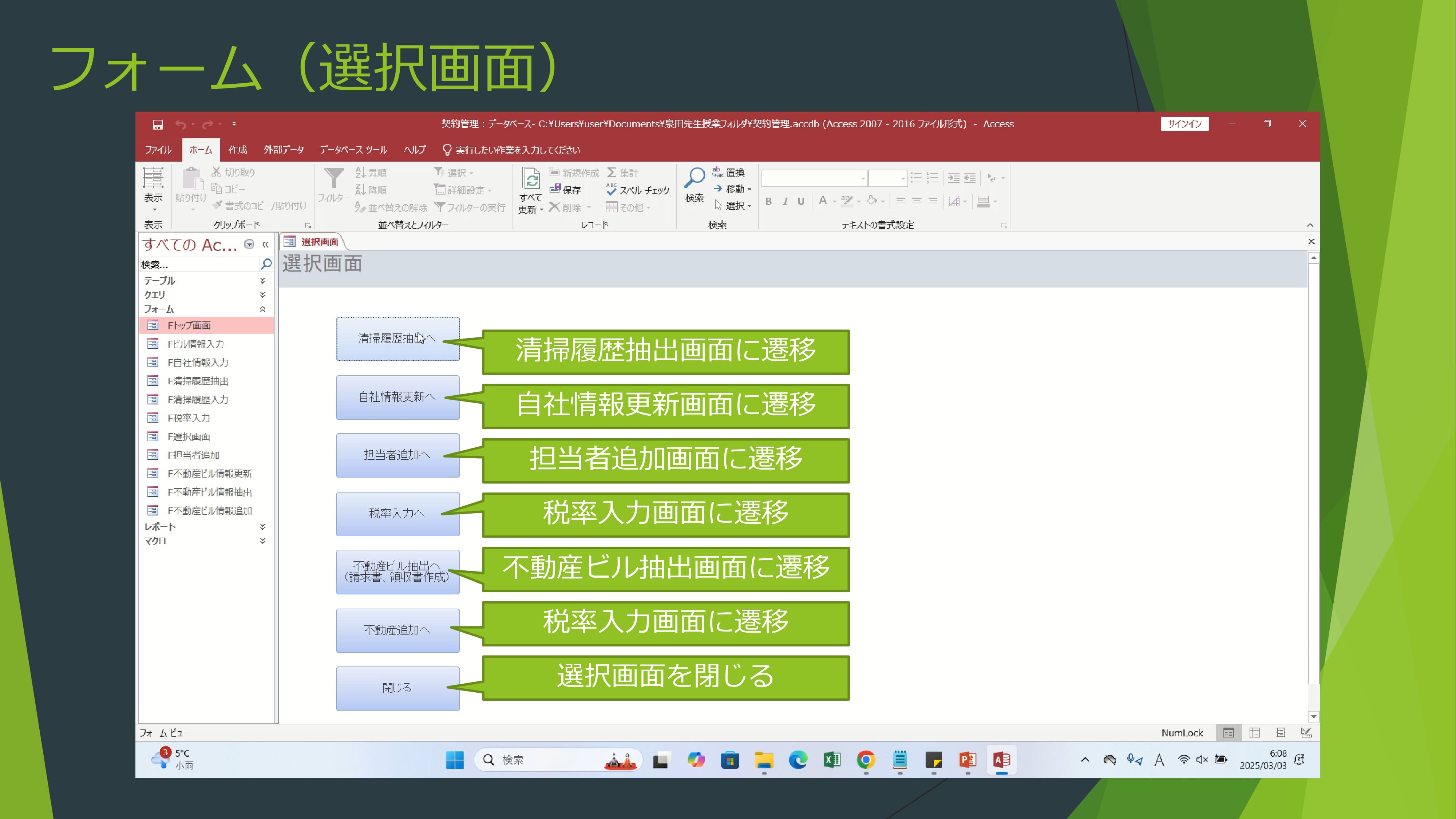The image size is (1456, 819).
Task: Switch to Datasheet View icon in status bar
Action: coord(1254,732)
